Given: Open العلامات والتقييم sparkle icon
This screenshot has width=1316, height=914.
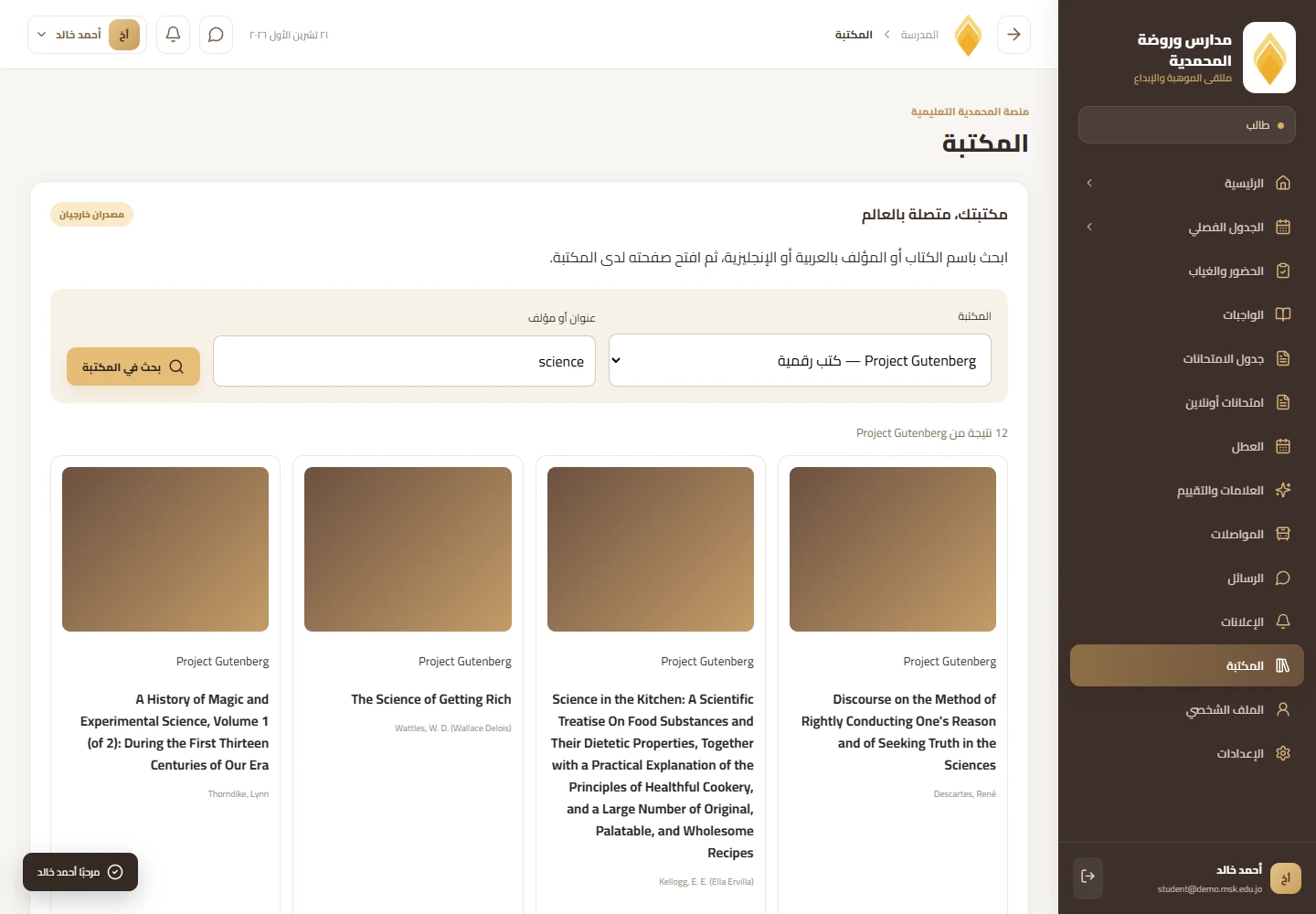Looking at the screenshot, I should click(x=1282, y=490).
